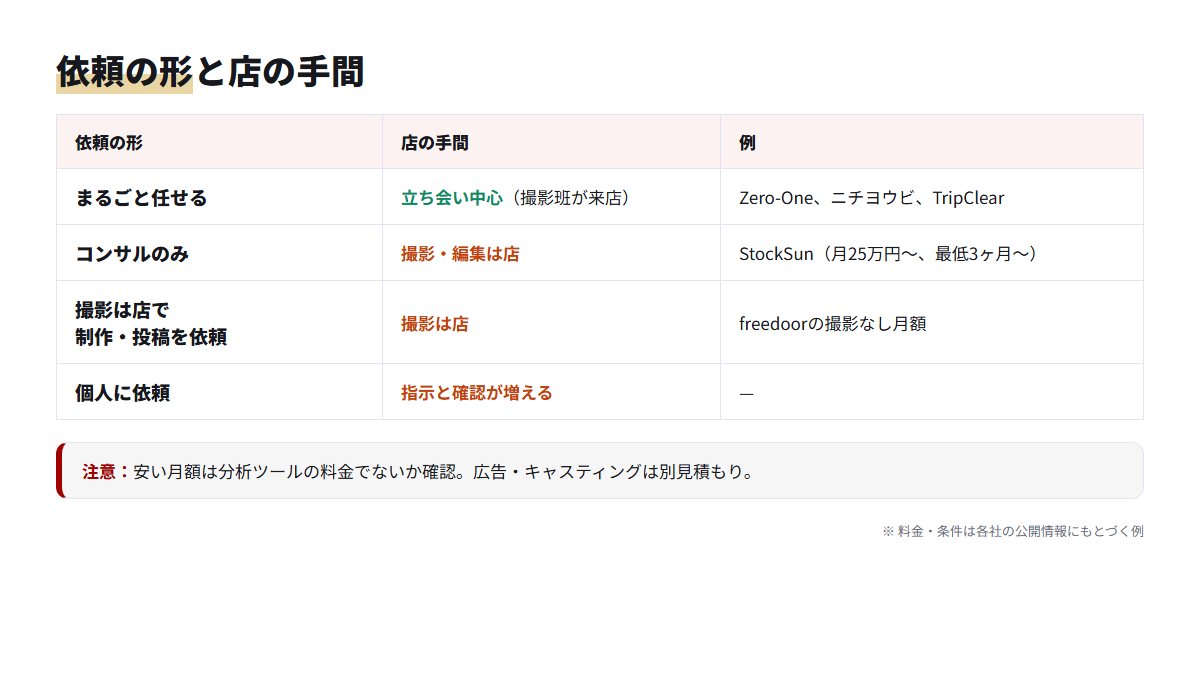Select the 撮影は店で制作・投稿を依頼 row label
This screenshot has height=675, width=1200.
pos(151,323)
